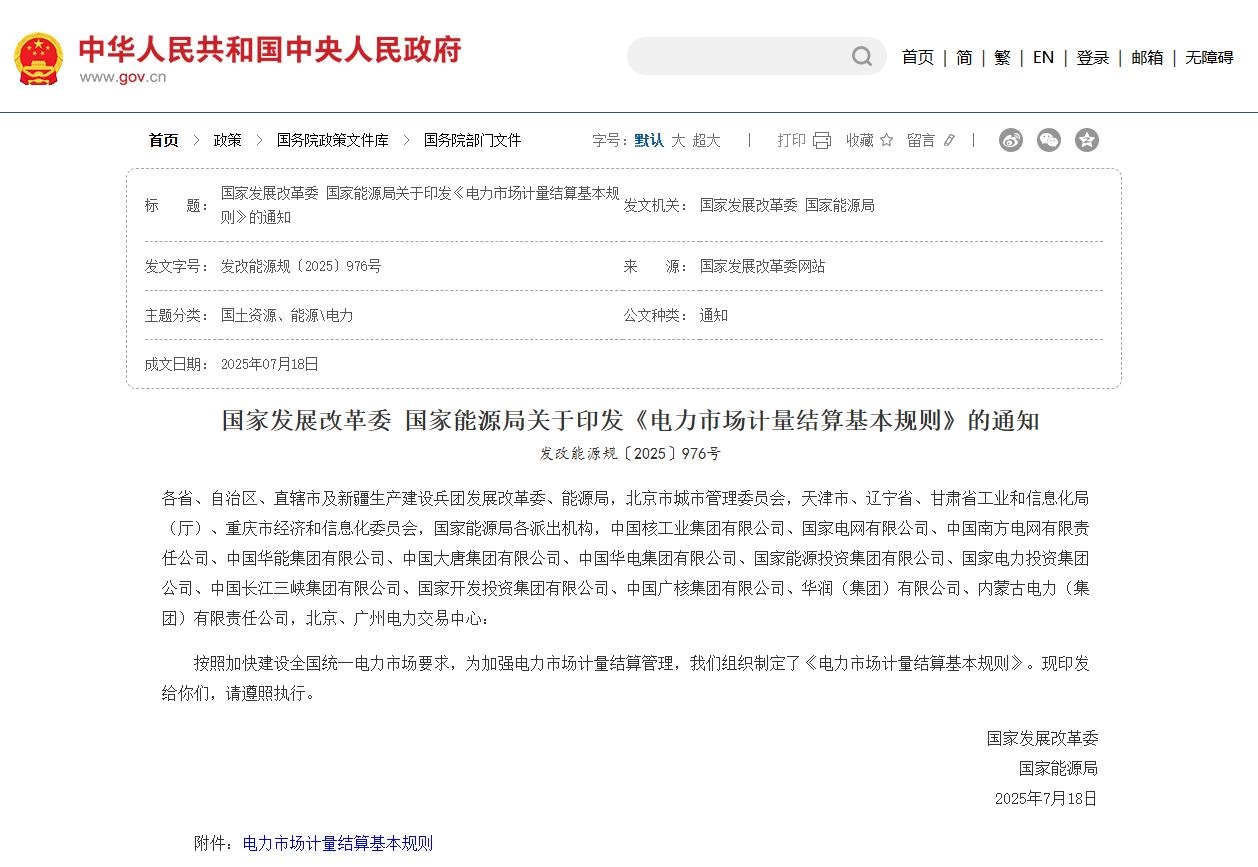Click the 收藏 favorite text
Image resolution: width=1258 pixels, height=867 pixels.
pos(860,140)
